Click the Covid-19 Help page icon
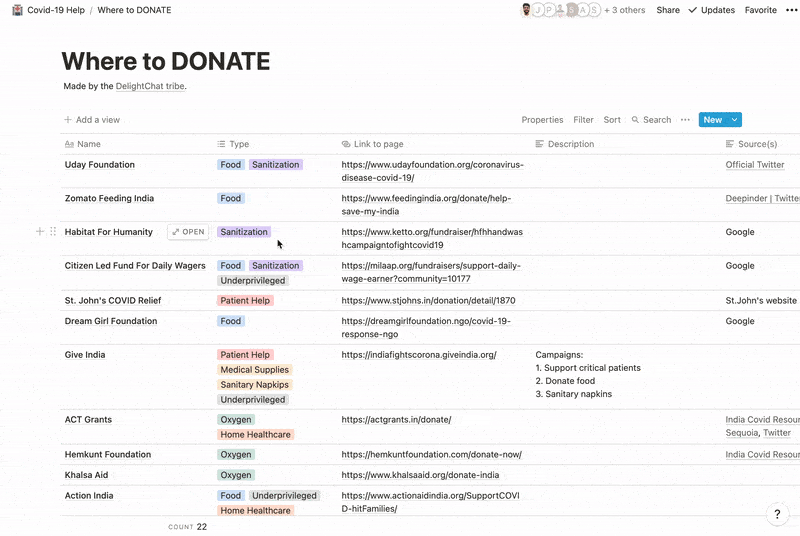This screenshot has width=800, height=536. pyautogui.click(x=16, y=10)
